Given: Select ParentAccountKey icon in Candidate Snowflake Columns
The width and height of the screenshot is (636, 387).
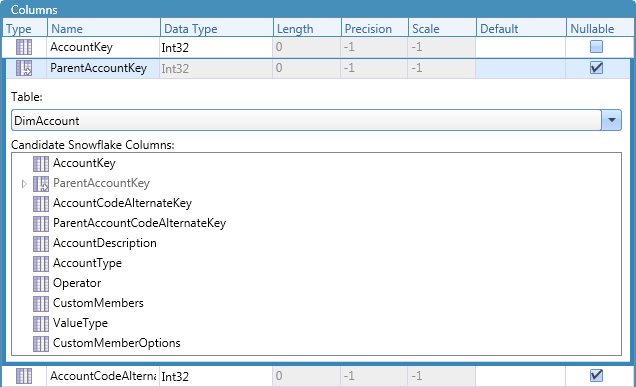Looking at the screenshot, I should (41, 183).
